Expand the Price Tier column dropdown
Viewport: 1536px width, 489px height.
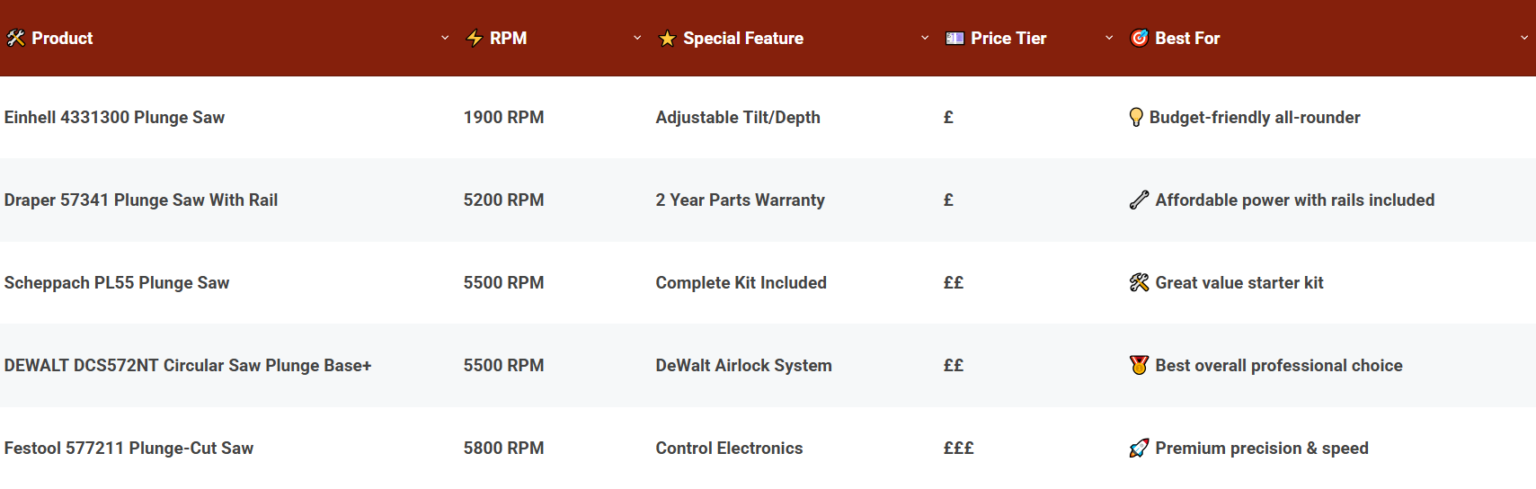1109,38
